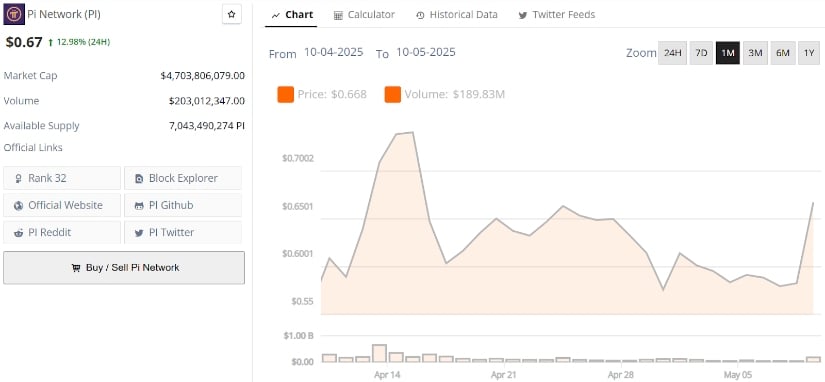Click Buy / Sell Pi Network button

(x=124, y=268)
